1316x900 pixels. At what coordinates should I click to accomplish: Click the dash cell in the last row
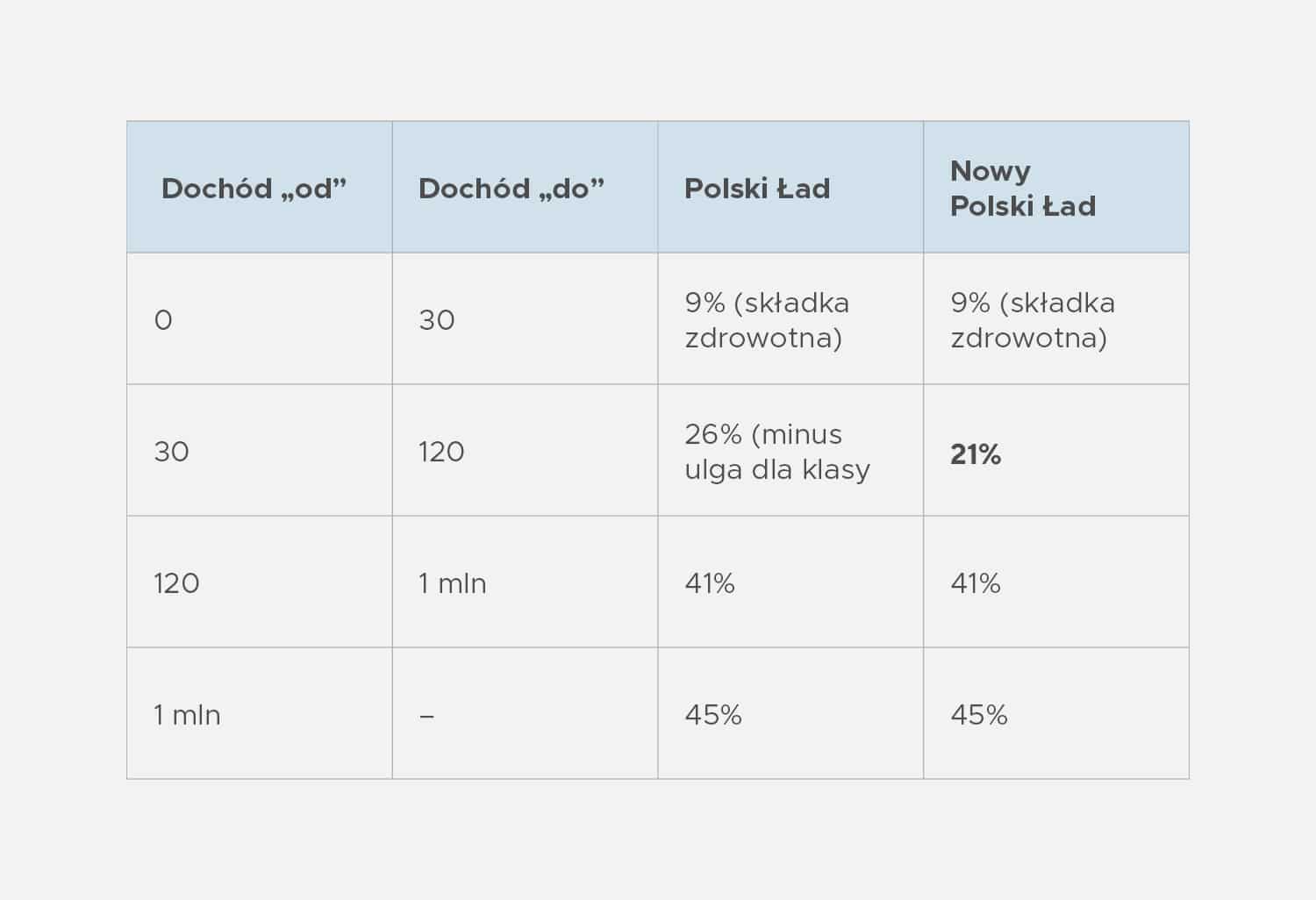[x=427, y=716]
